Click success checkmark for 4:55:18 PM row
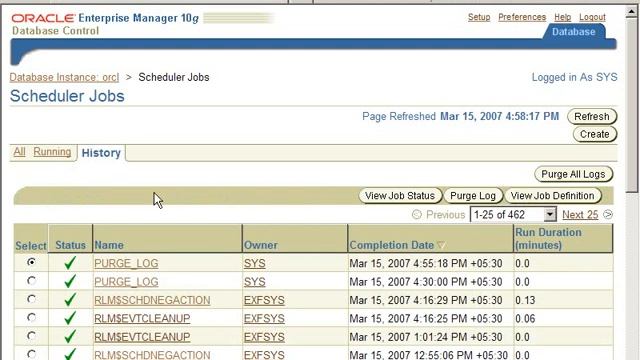The image size is (640, 360). (x=70, y=263)
